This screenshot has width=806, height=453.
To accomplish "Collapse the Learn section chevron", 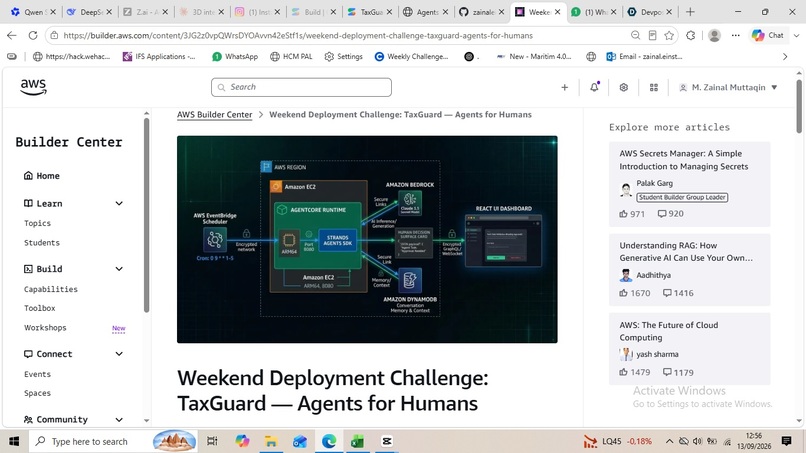I will tap(119, 204).
